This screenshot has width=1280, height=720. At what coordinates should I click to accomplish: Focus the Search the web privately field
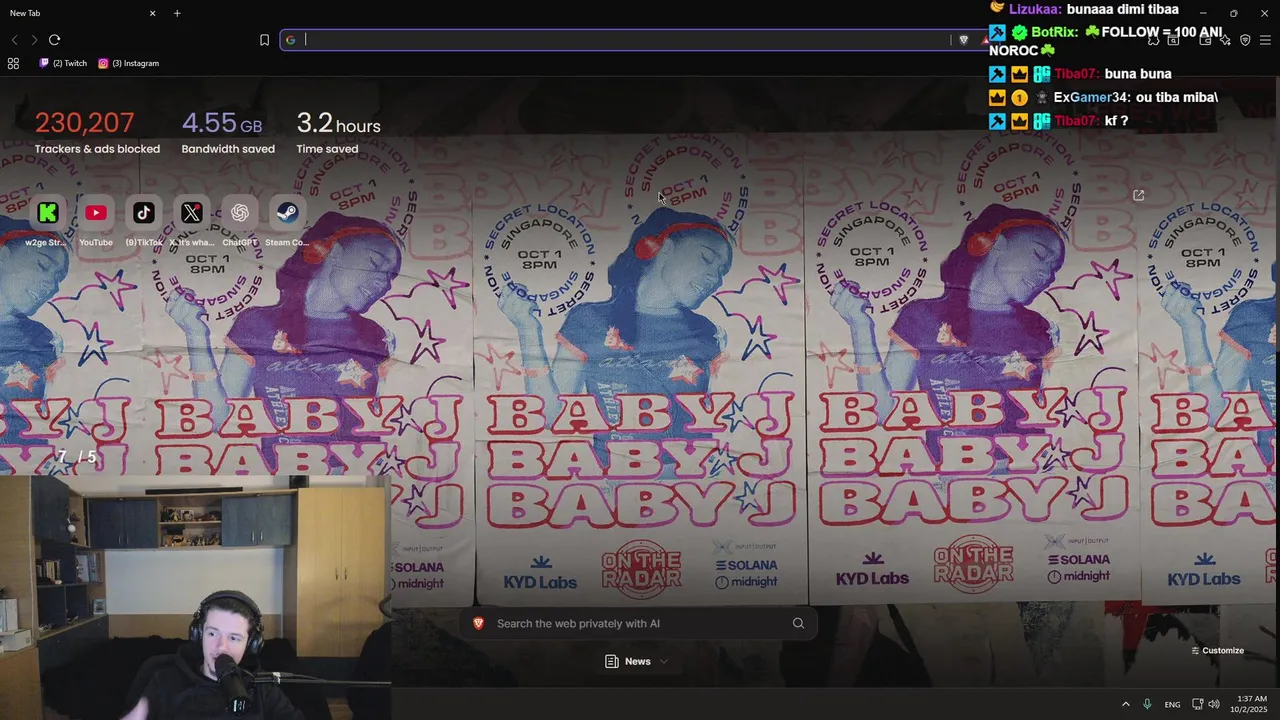pos(638,623)
